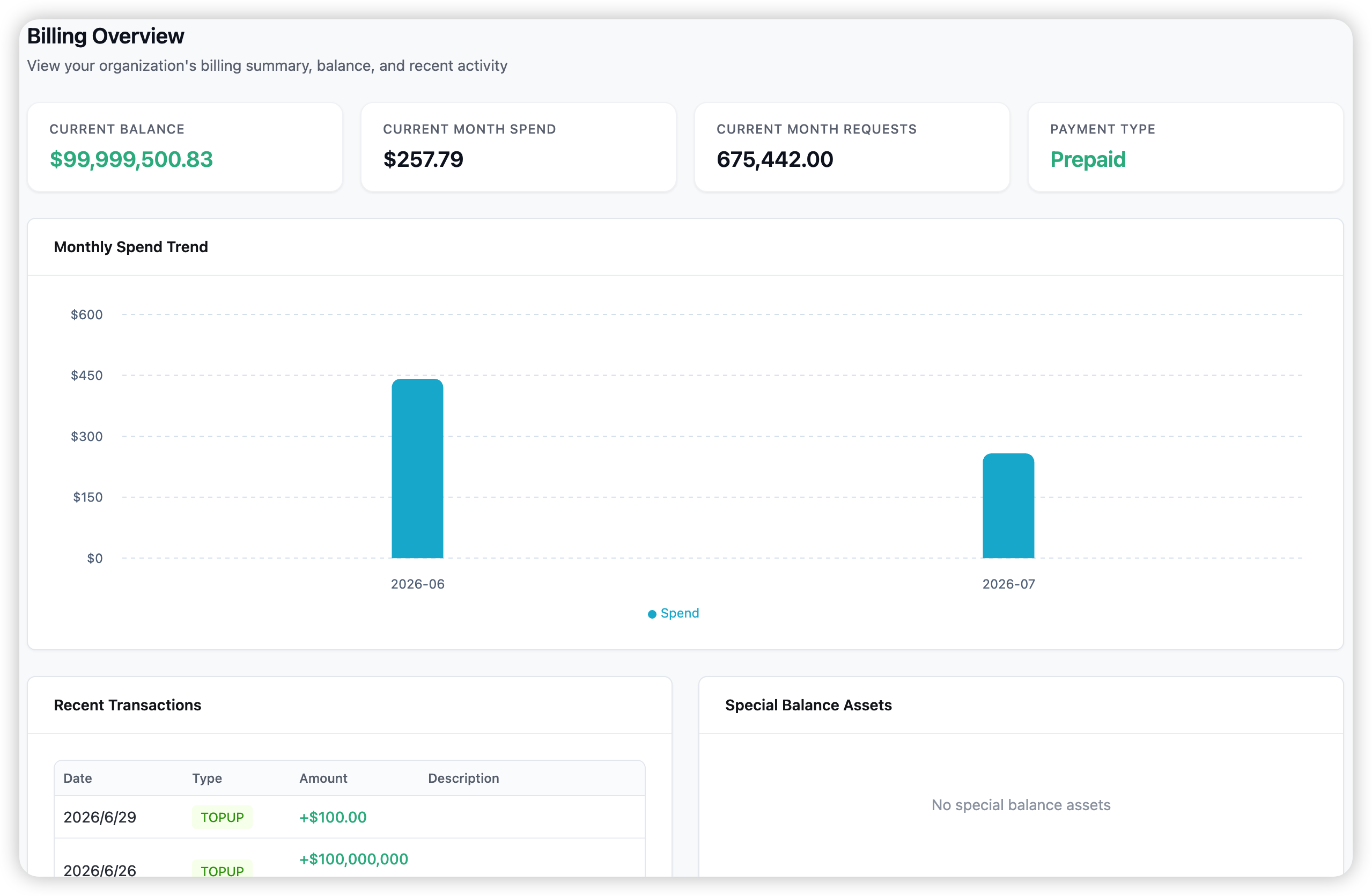Click the Prepaid payment type value

1087,159
